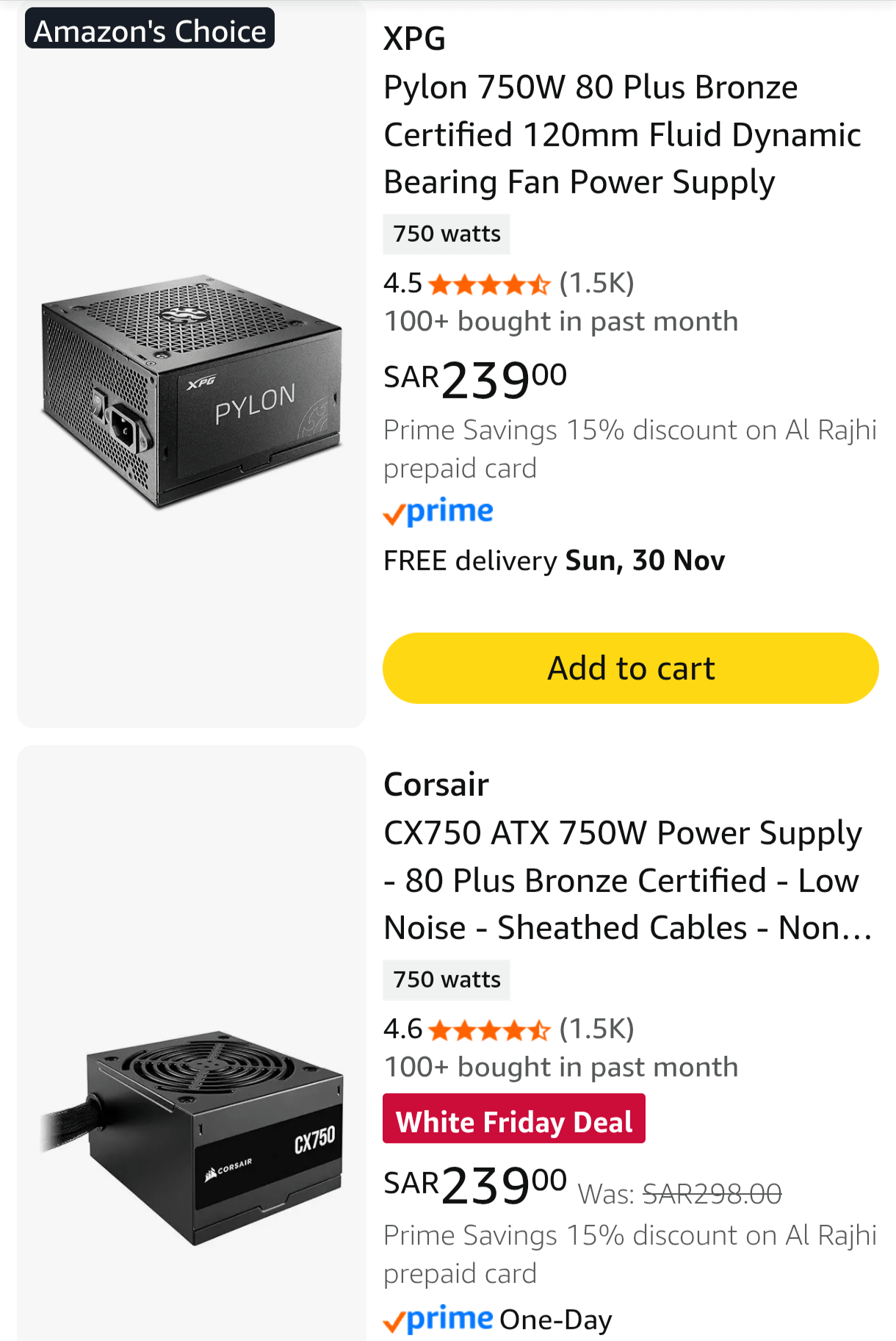Image resolution: width=896 pixels, height=1341 pixels.
Task: Open XPG star rating icons
Action: pos(488,284)
